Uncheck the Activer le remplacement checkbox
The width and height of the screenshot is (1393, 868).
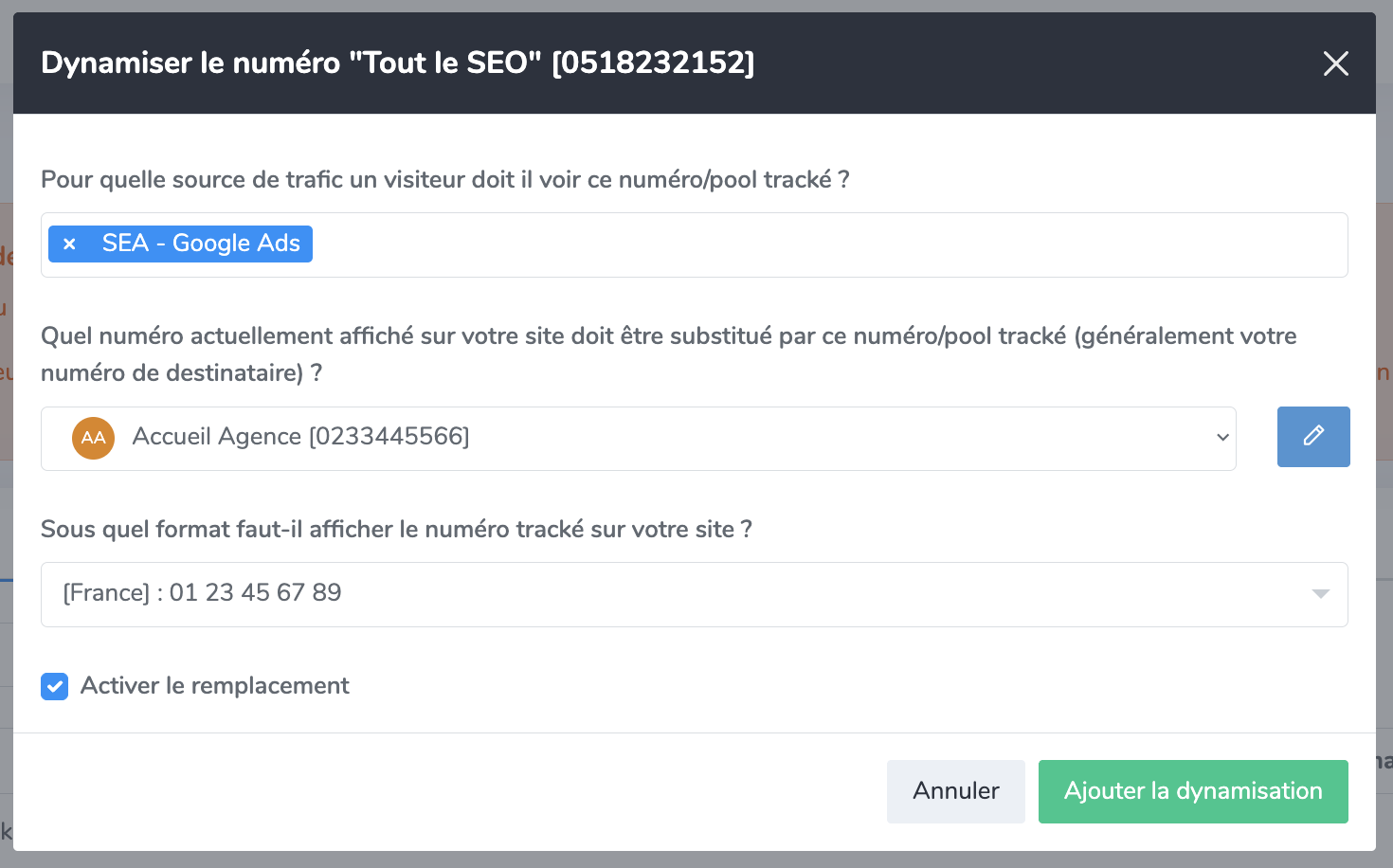[x=55, y=686]
